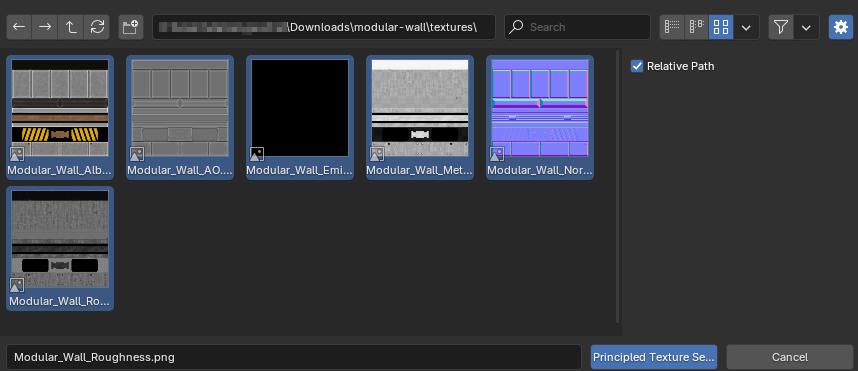This screenshot has height=371, width=858.
Task: Switch to horizontal list view
Action: (x=697, y=27)
